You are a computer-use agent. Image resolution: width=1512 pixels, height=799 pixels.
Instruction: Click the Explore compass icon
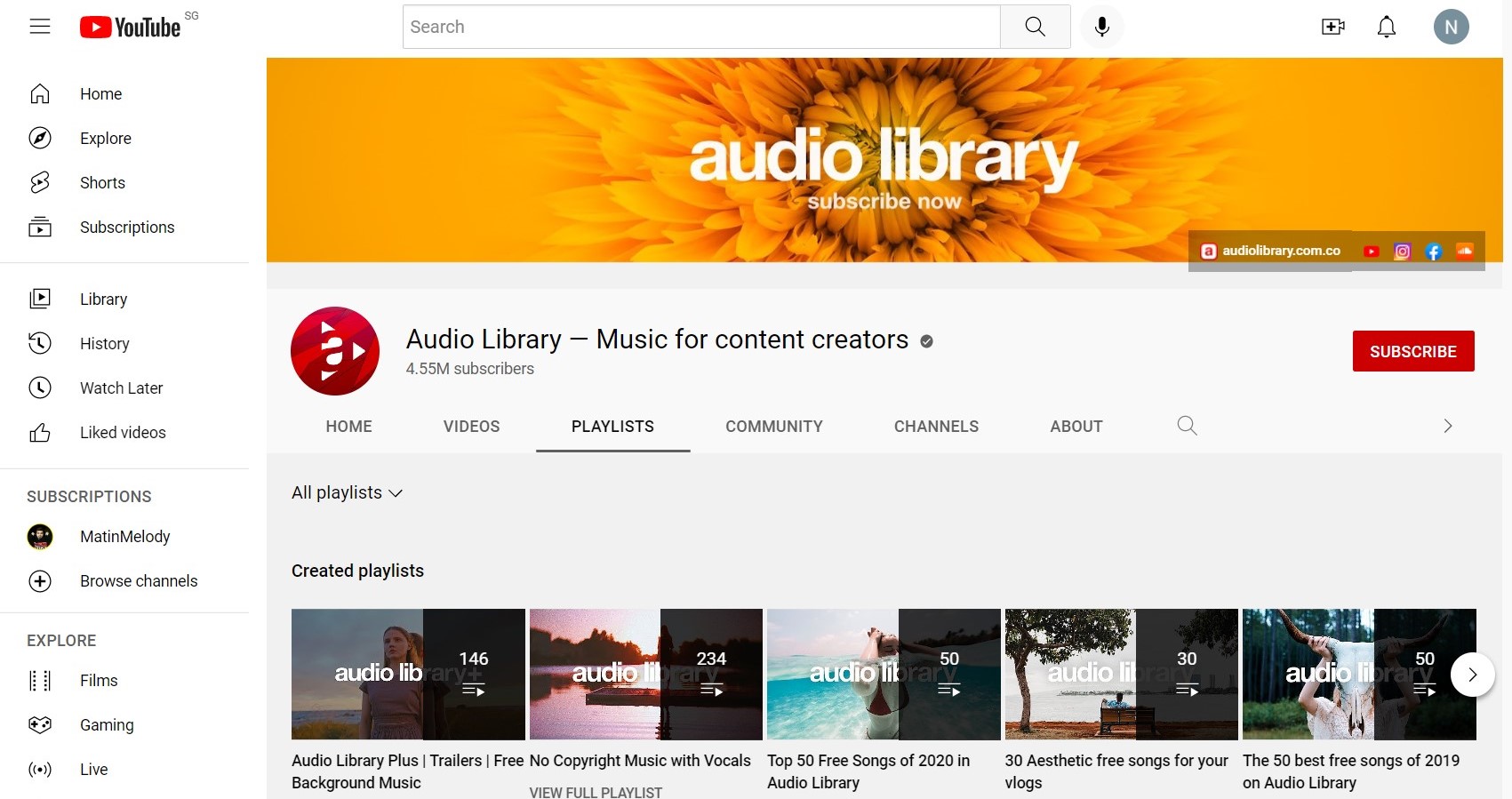tap(40, 138)
